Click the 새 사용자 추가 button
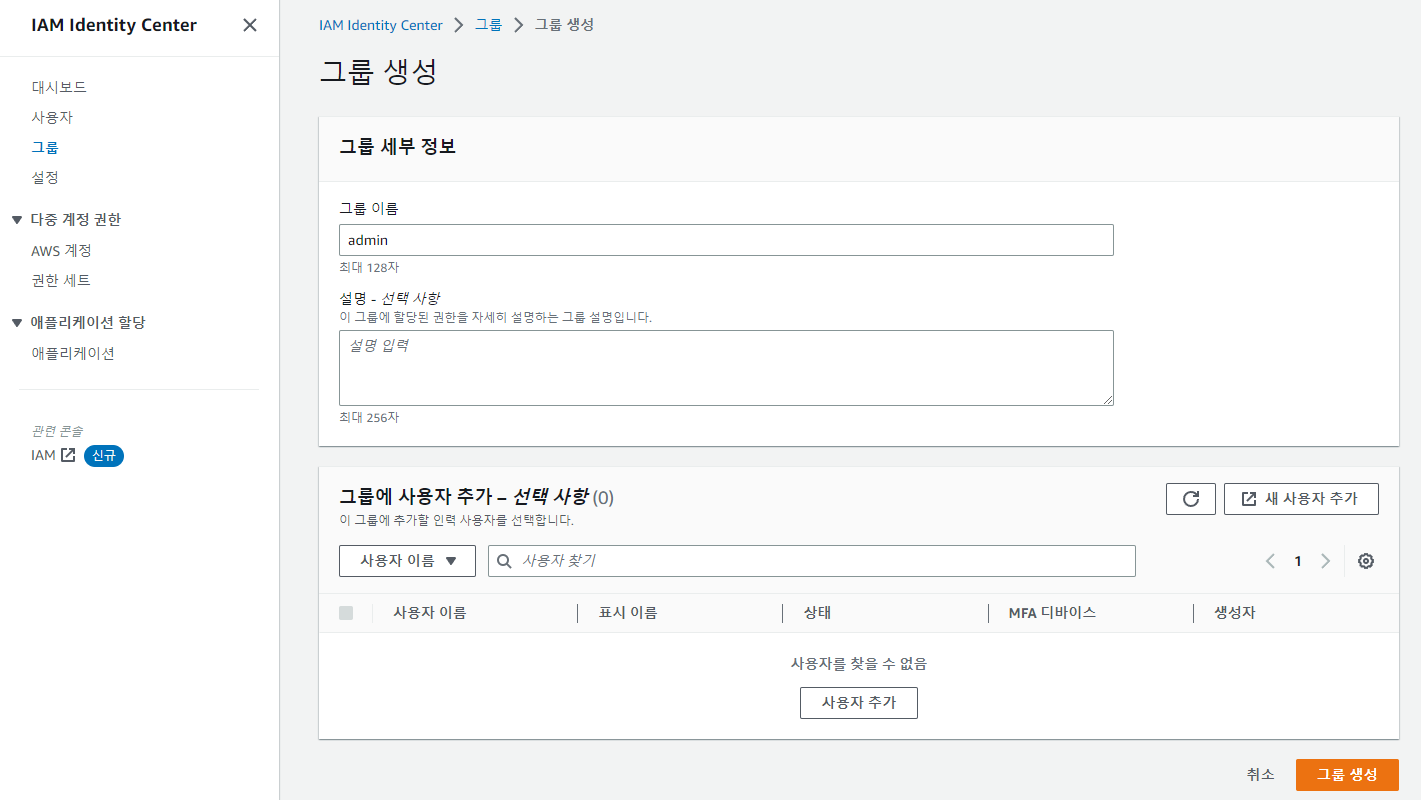This screenshot has height=800, width=1421. (x=1301, y=499)
